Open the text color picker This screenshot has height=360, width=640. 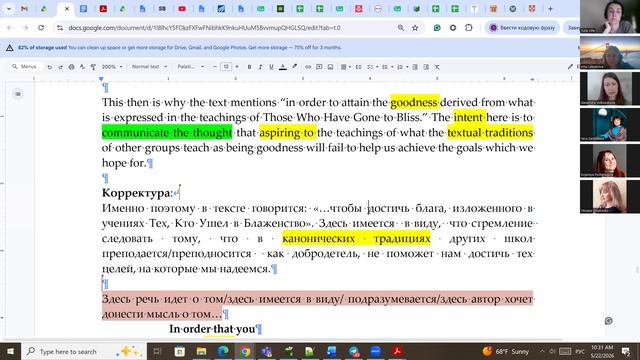[282, 67]
